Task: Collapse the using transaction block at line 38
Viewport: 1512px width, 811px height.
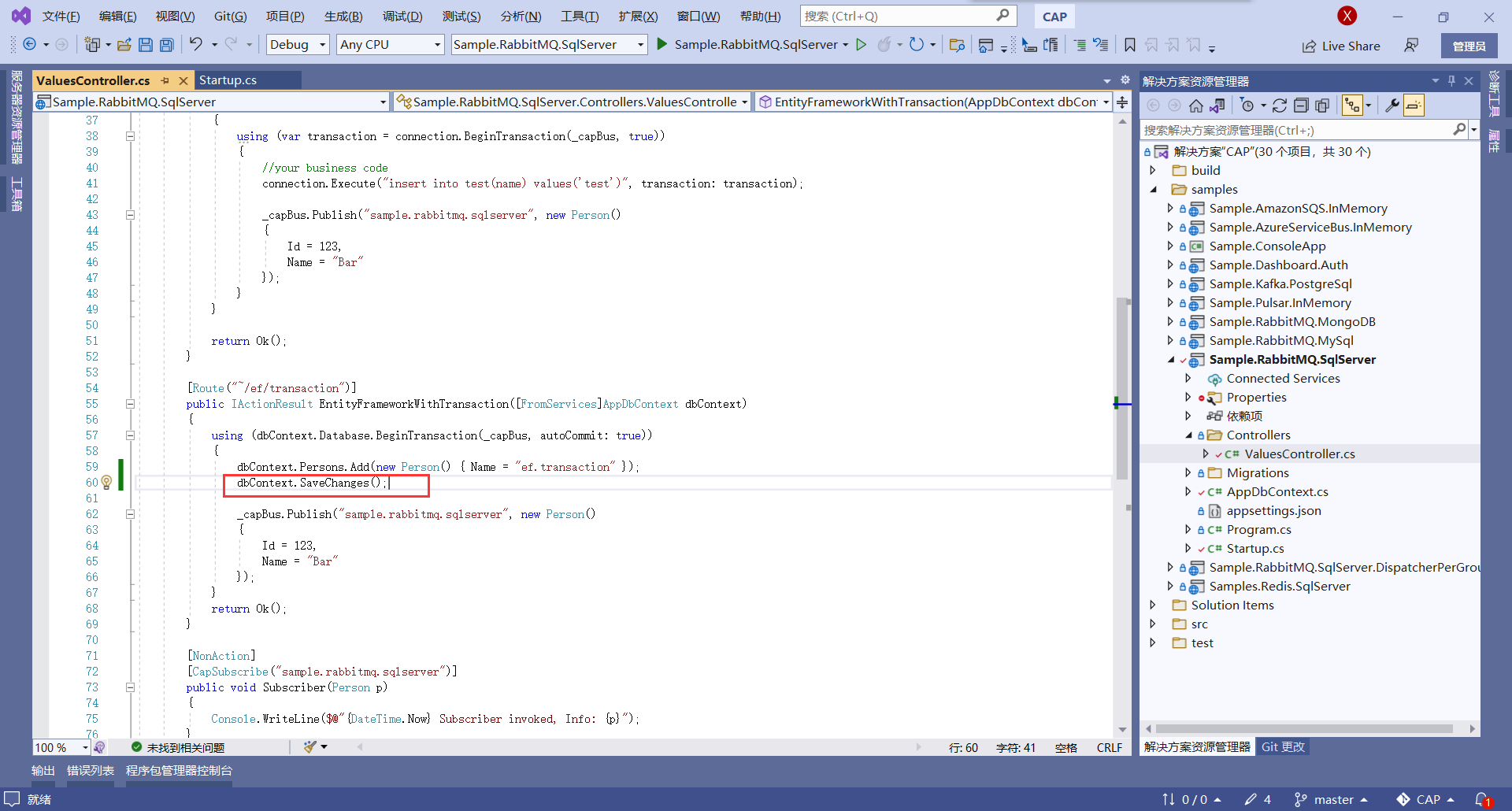Action: click(x=131, y=136)
